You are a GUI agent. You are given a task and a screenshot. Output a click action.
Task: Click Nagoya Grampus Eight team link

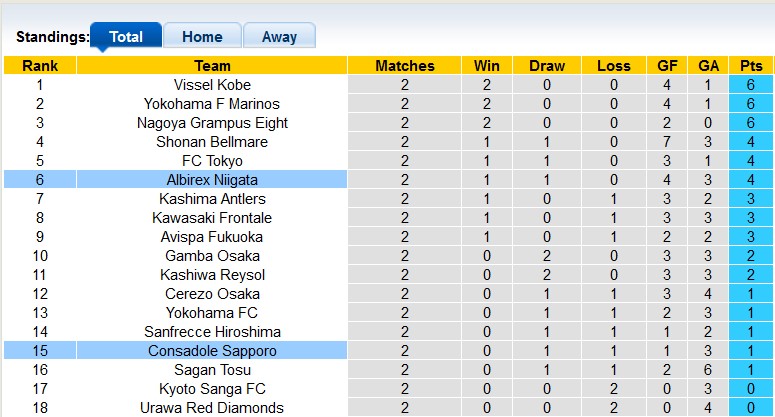212,123
